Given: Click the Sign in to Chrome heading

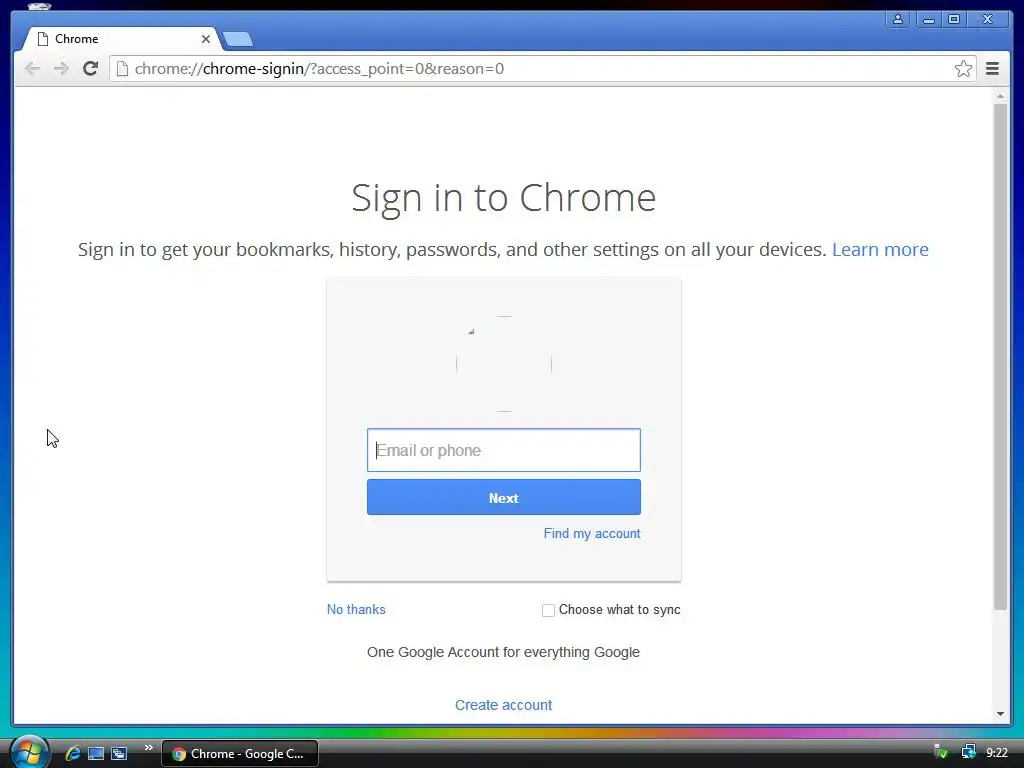Looking at the screenshot, I should (x=504, y=198).
